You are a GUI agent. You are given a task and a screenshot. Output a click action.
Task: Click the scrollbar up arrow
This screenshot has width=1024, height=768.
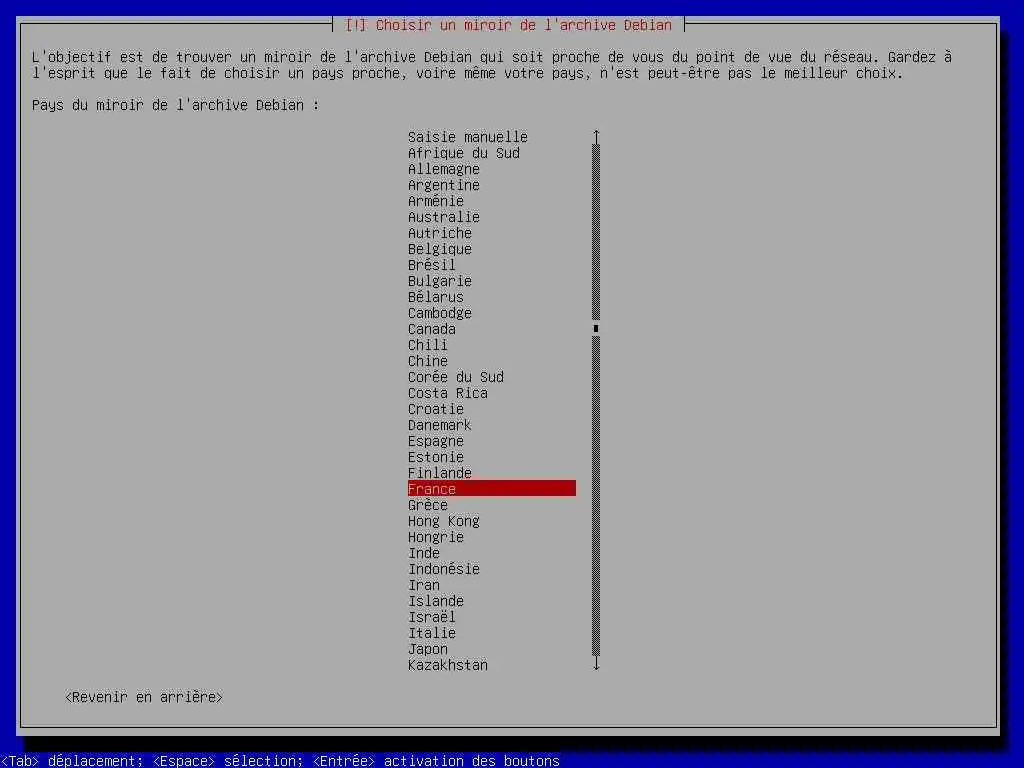click(x=596, y=136)
